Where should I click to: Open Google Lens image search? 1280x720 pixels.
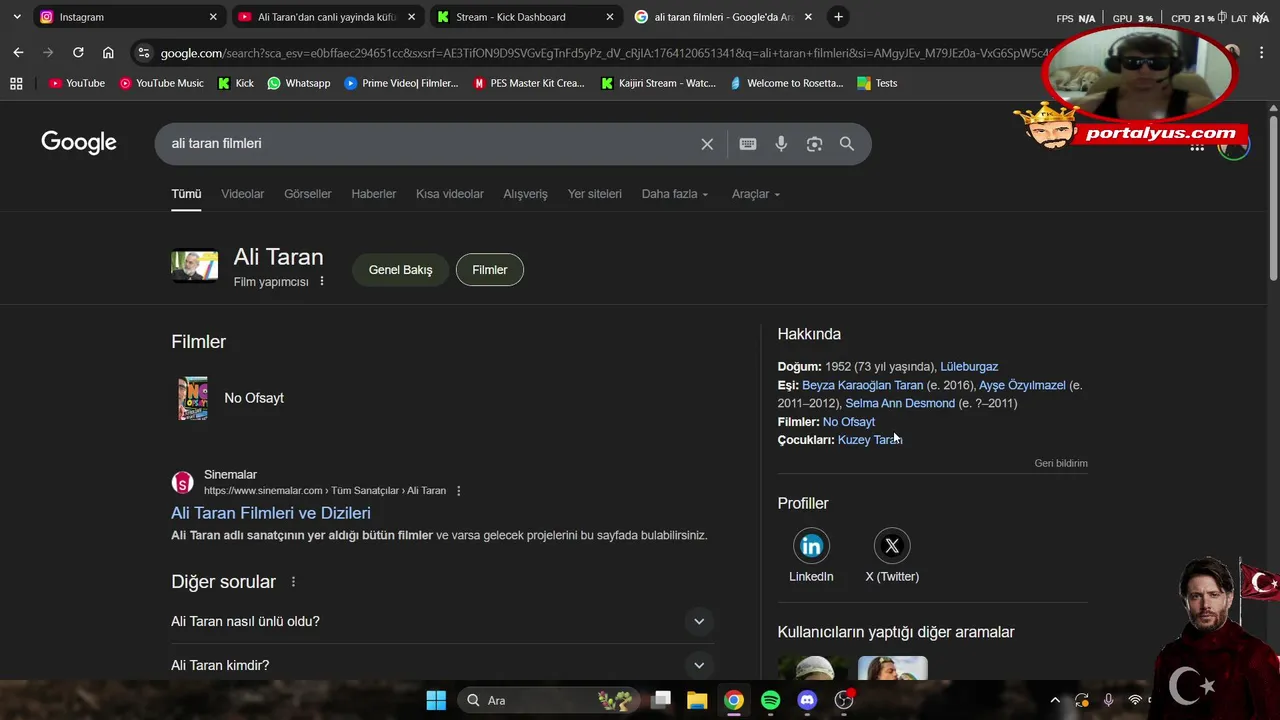point(814,144)
